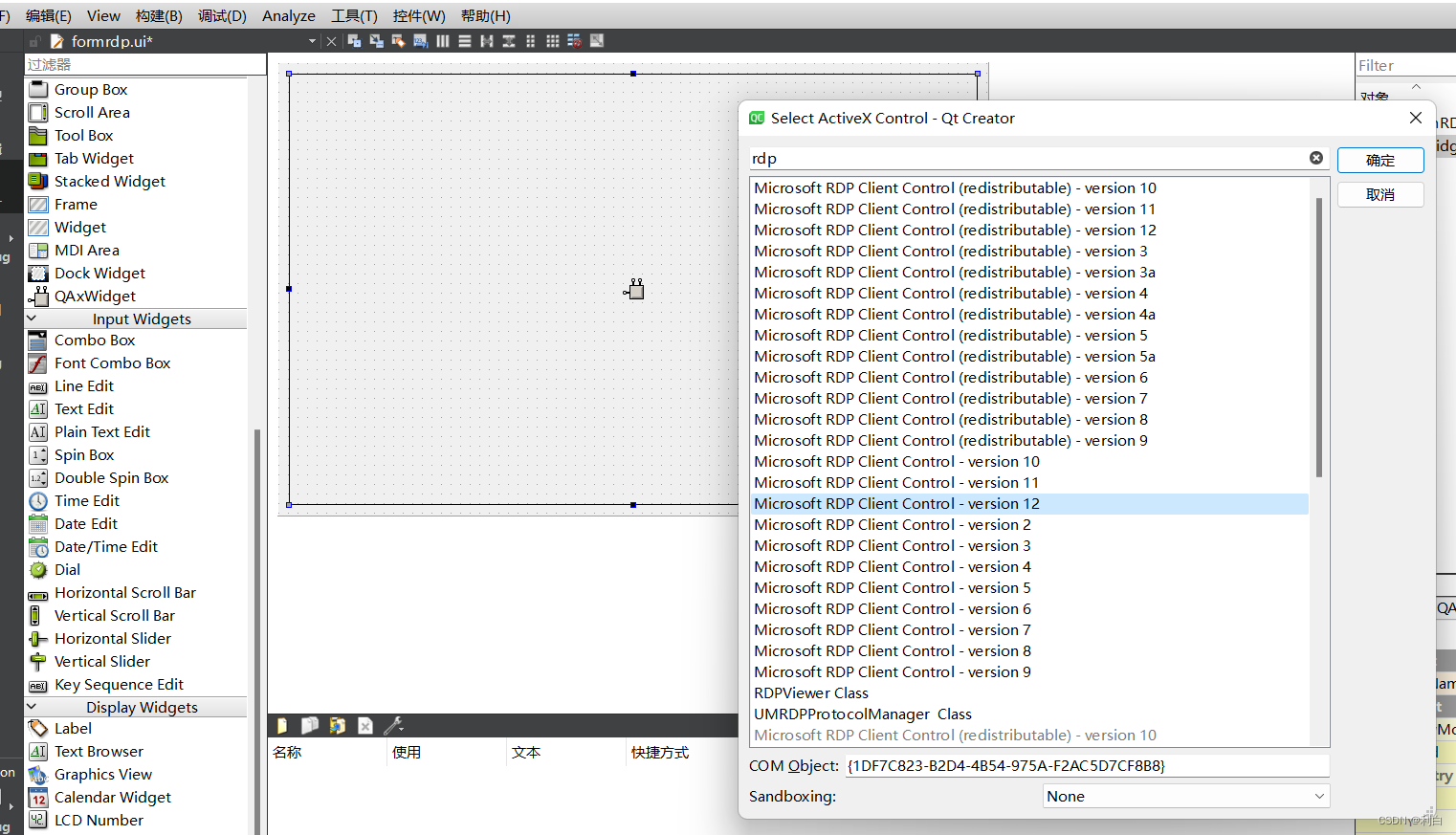Confirm the dialog with 确定 button
The image size is (1456, 835).
coord(1380,161)
